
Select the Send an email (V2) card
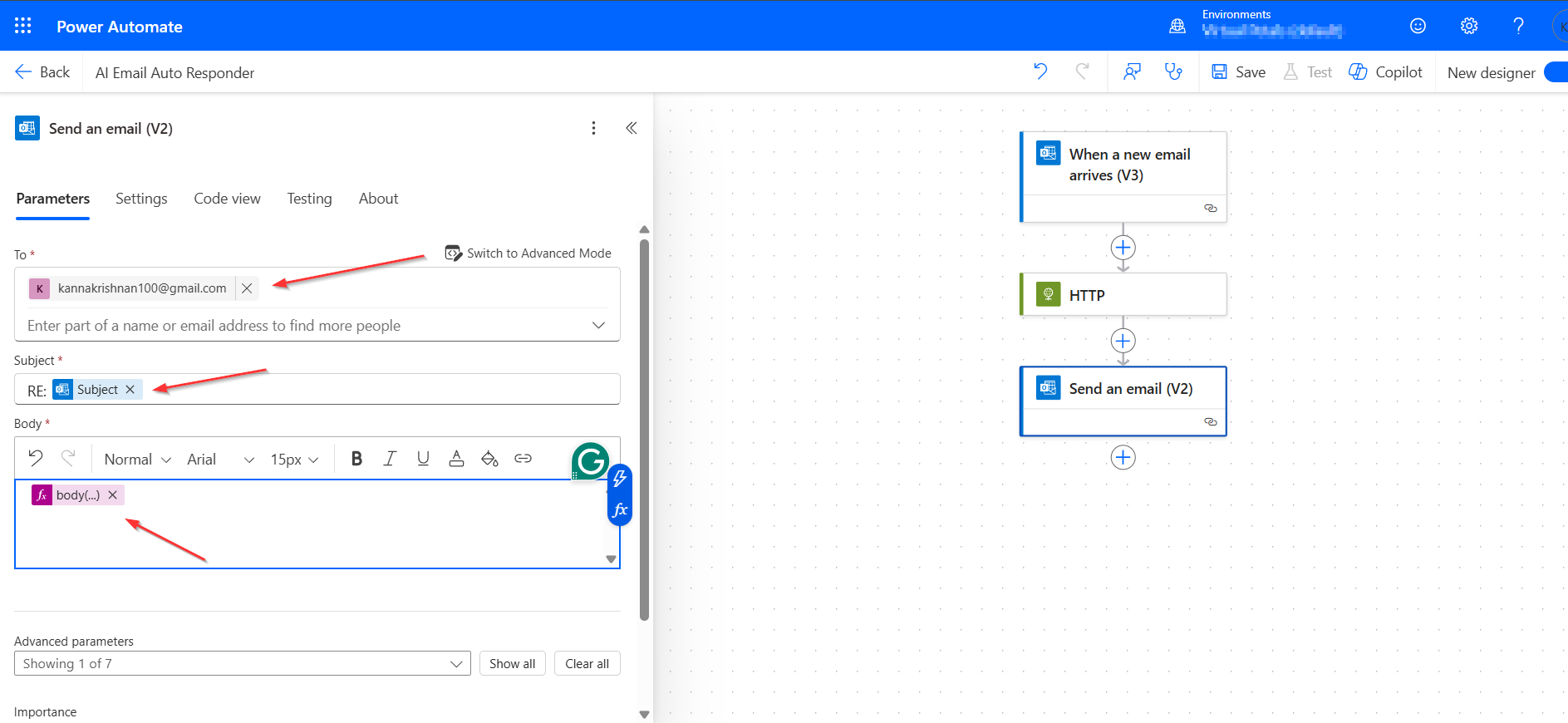(x=1123, y=401)
